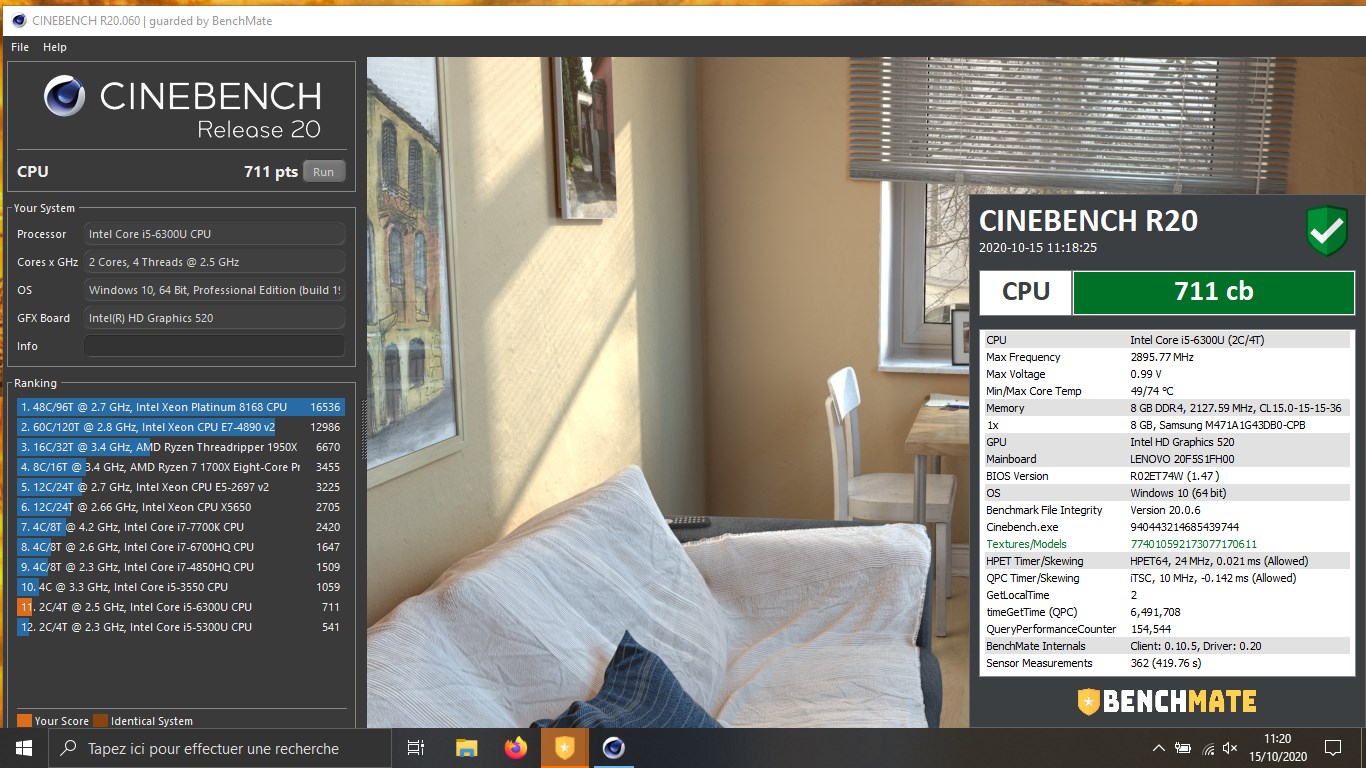
Task: Click the battery power tray icon
Action: coord(1183,748)
